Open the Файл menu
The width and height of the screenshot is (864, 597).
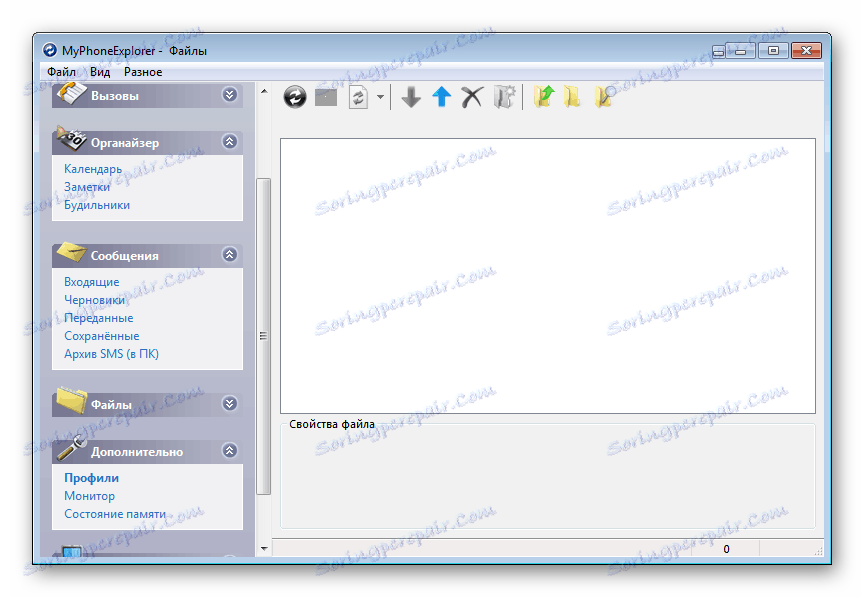(x=61, y=72)
